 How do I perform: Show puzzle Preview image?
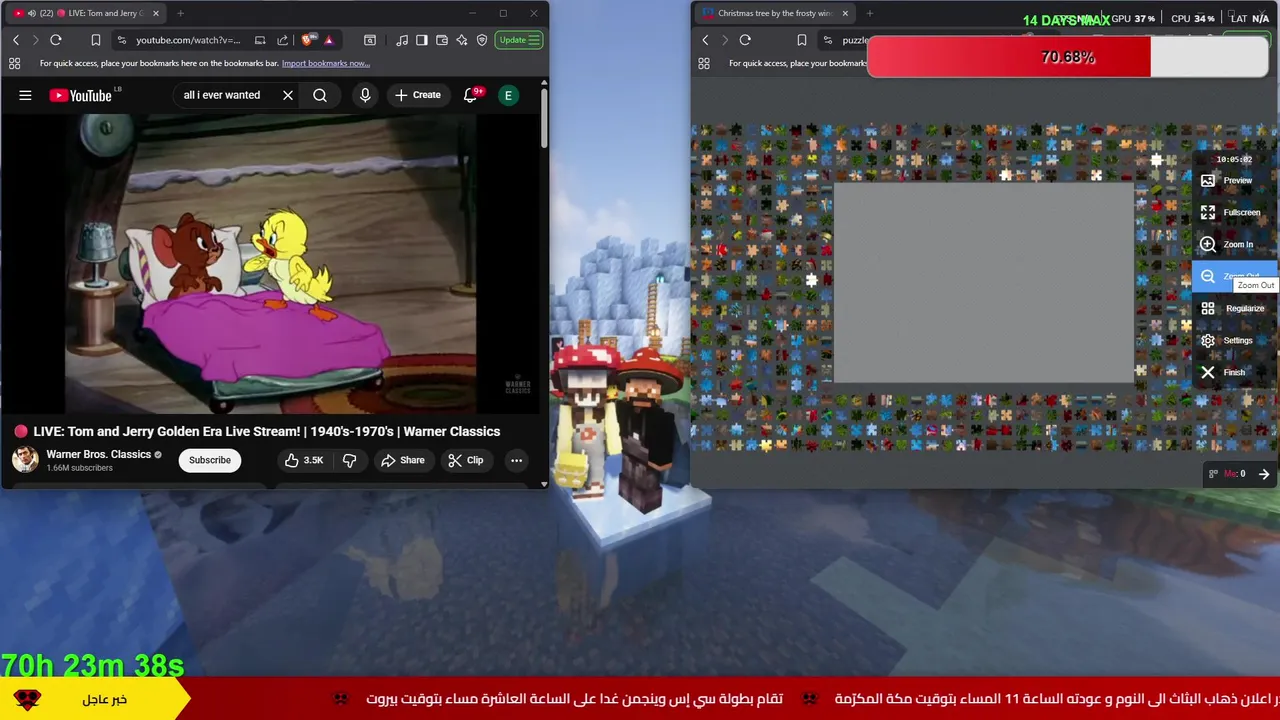tap(1234, 181)
